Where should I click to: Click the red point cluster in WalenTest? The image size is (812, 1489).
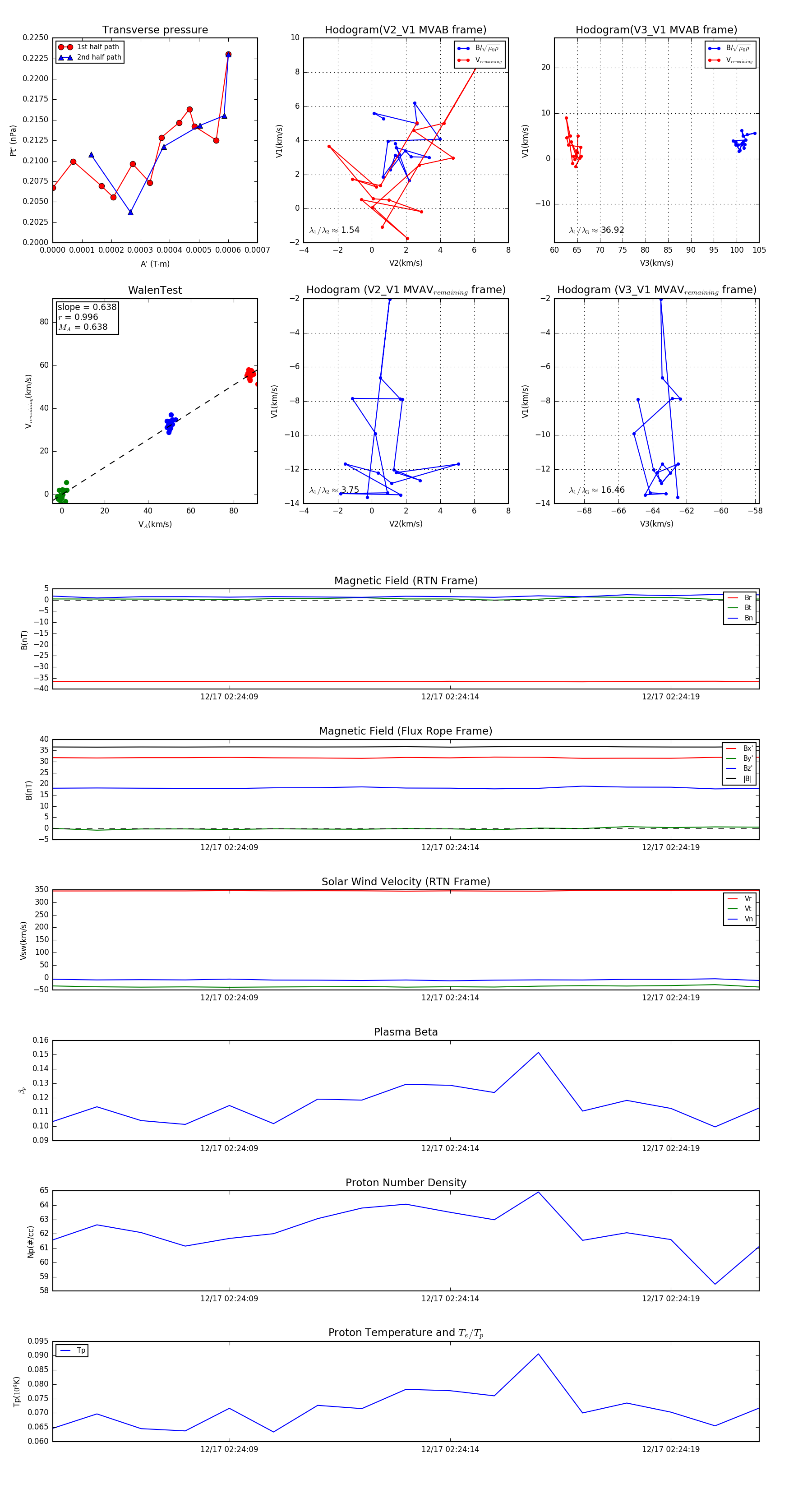point(250,374)
